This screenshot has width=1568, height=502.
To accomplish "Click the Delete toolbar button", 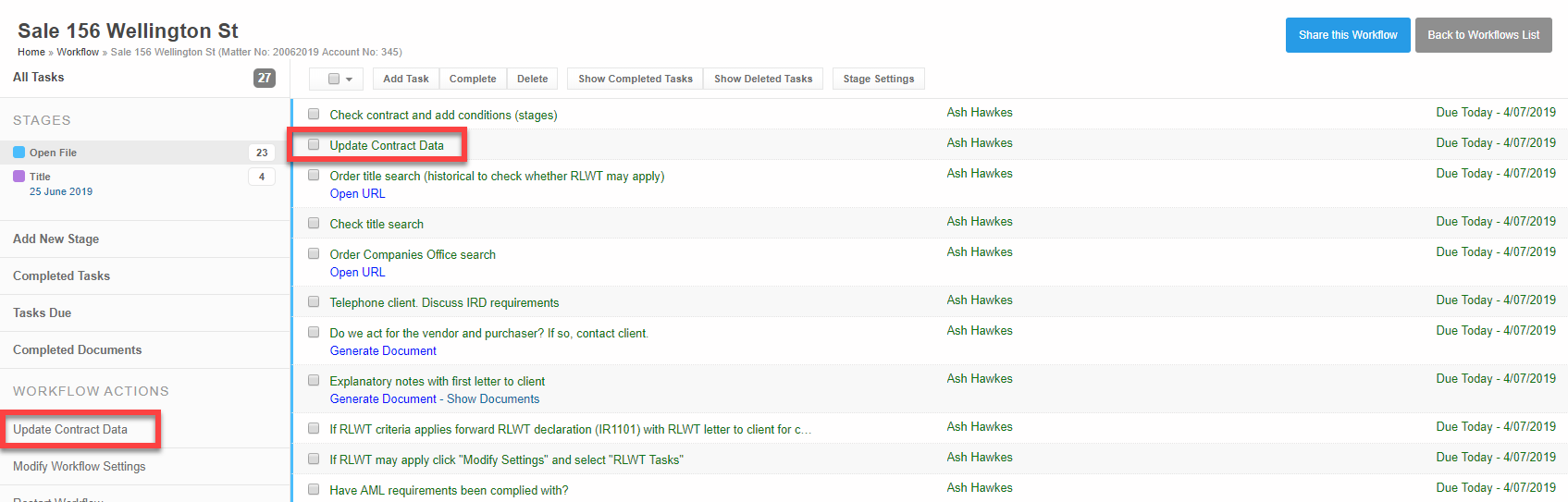I will (532, 79).
